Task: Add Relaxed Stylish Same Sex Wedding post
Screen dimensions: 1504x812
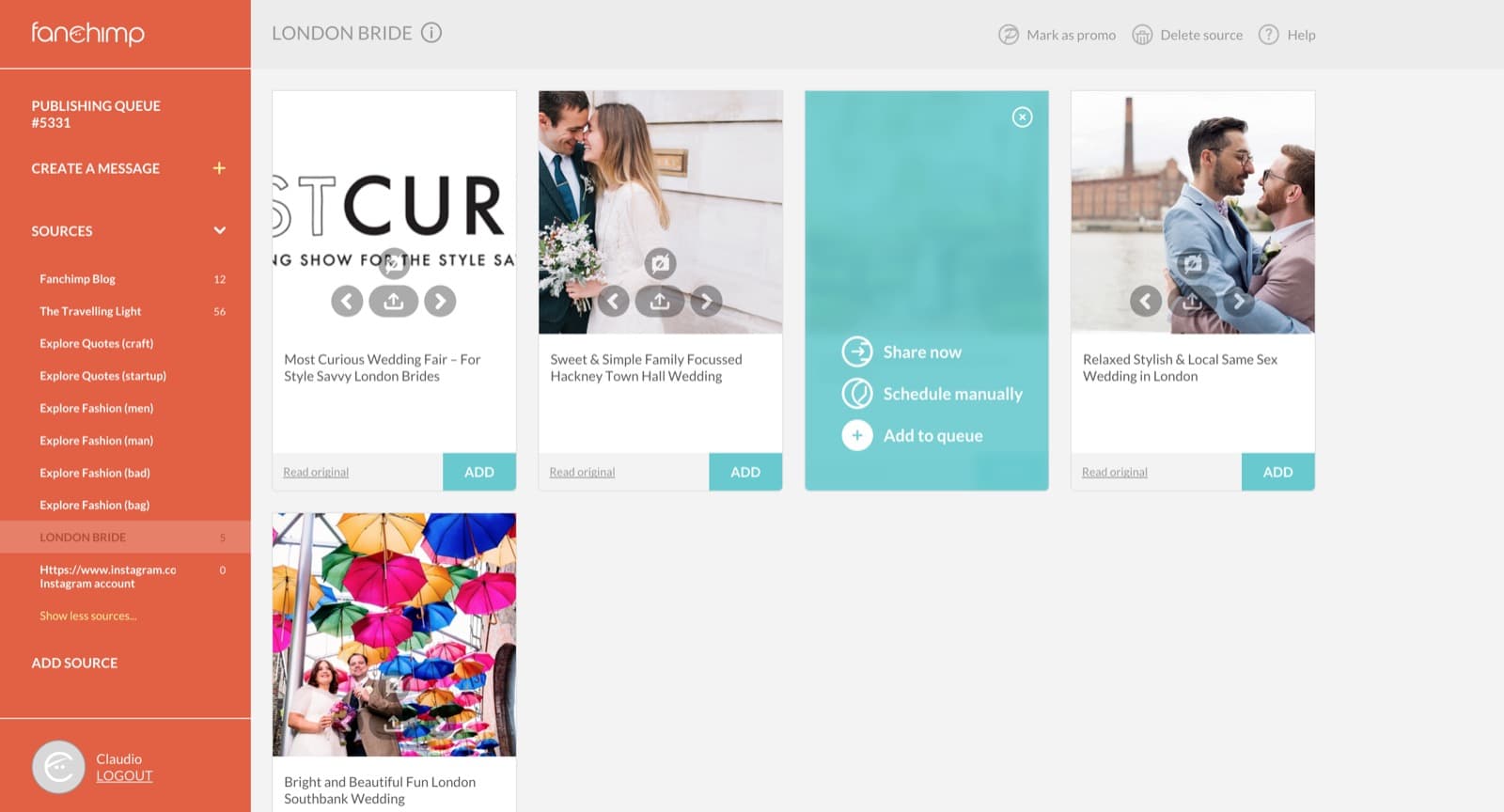Action: (x=1277, y=472)
